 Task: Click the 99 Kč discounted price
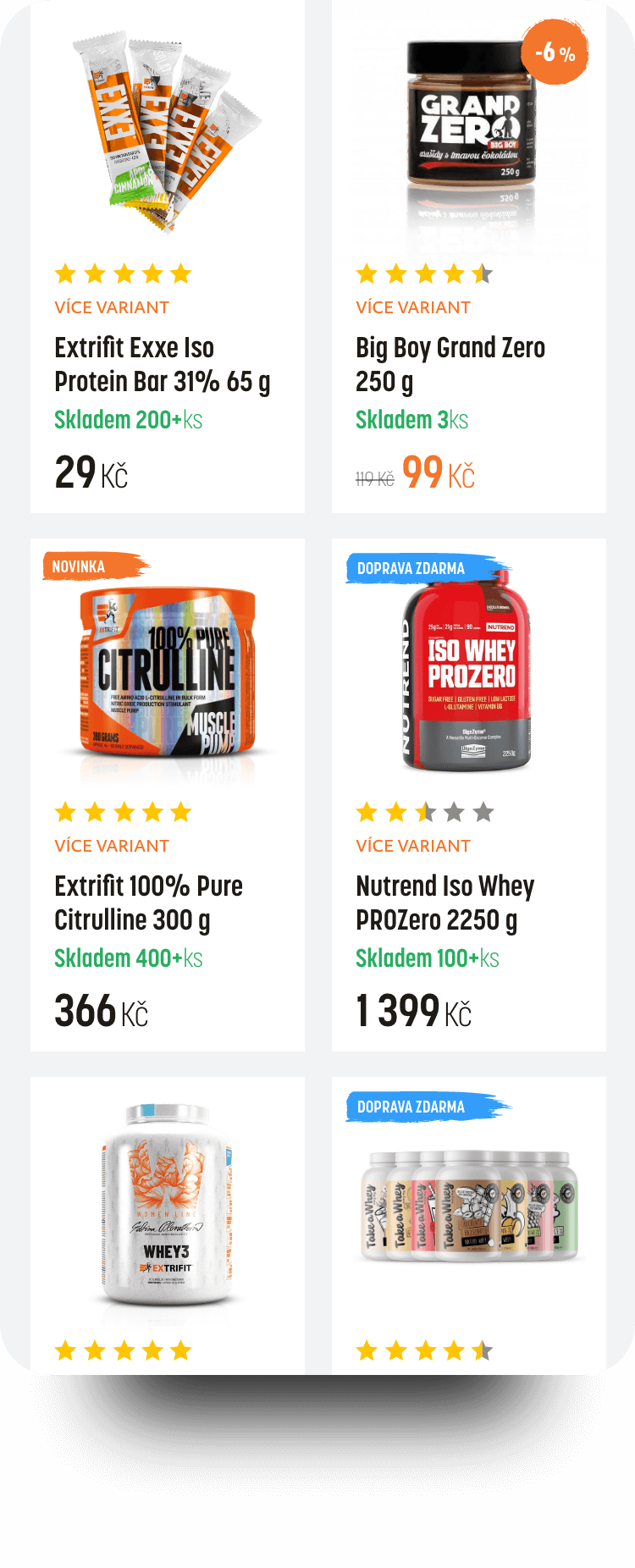tap(438, 472)
